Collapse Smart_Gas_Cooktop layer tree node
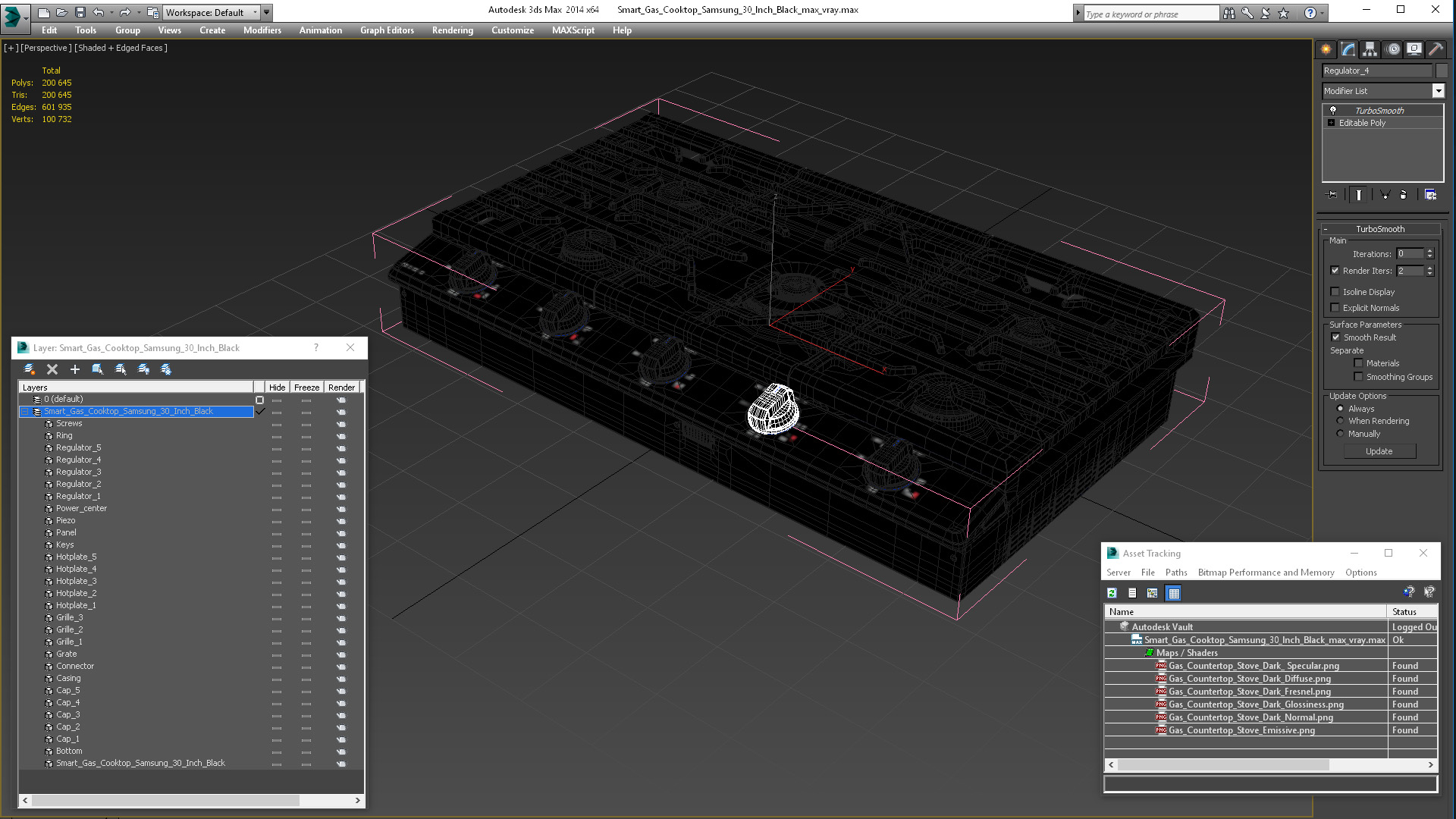 pos(25,411)
